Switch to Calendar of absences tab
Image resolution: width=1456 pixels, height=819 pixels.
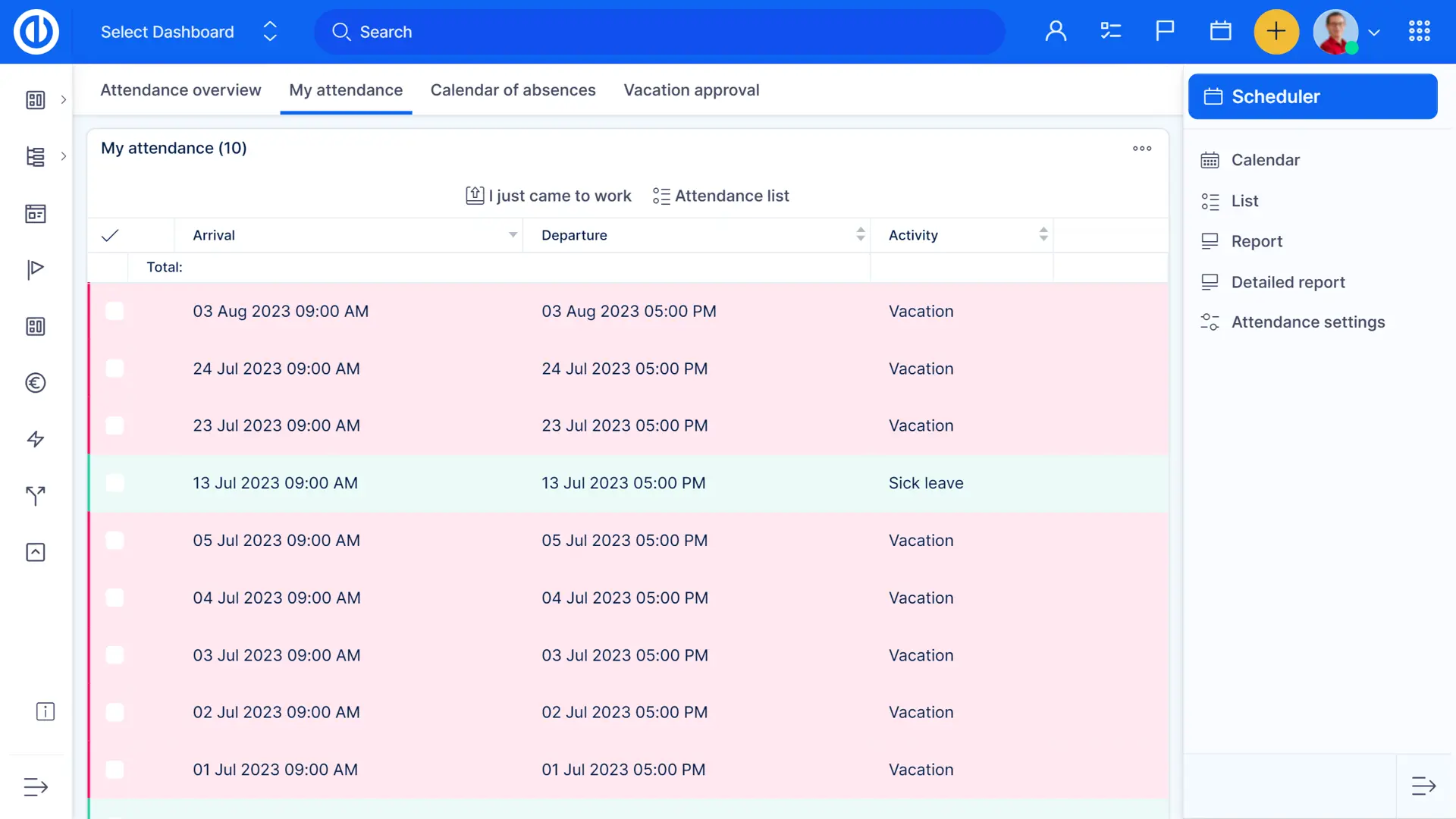click(x=513, y=90)
